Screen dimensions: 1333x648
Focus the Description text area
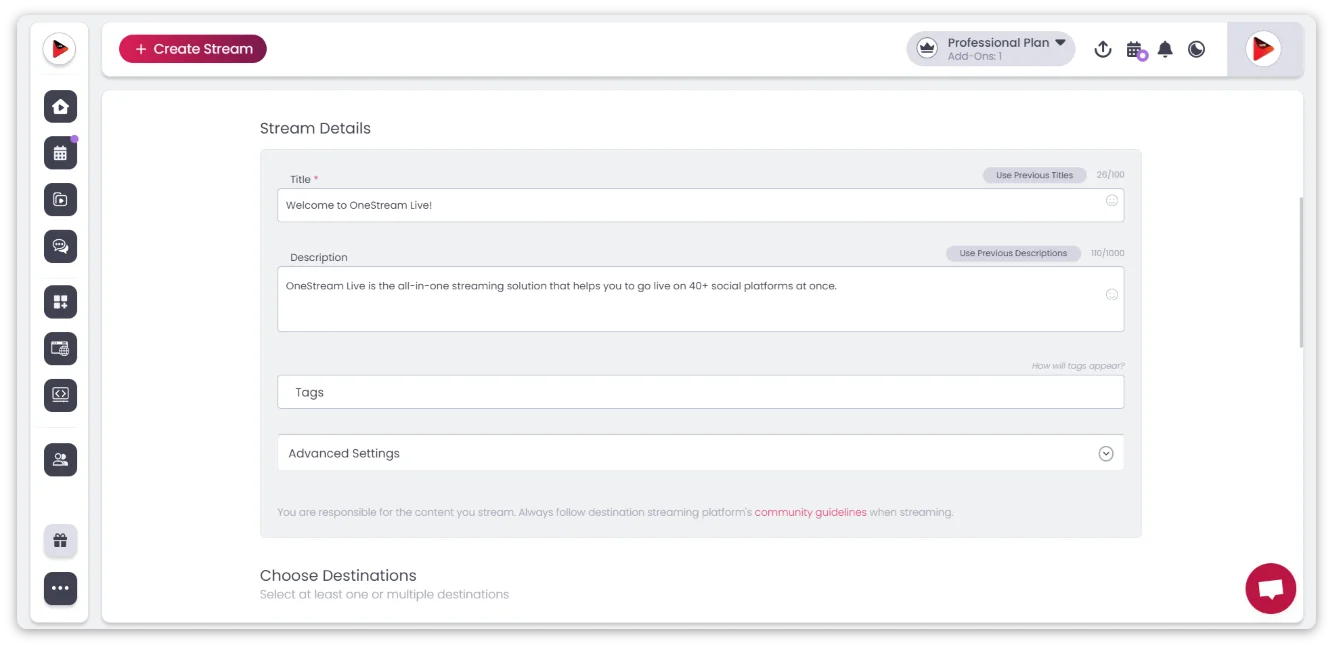700,299
